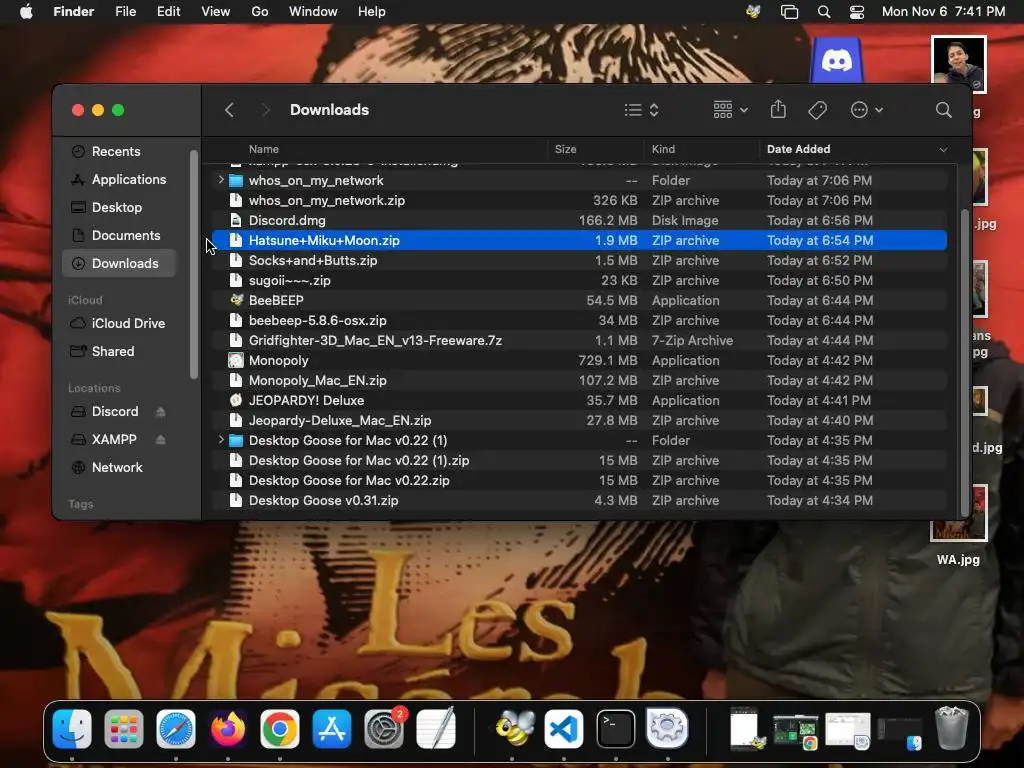Click the sidebar vertical scrollbar
This screenshot has height=768, width=1024.
[x=193, y=264]
